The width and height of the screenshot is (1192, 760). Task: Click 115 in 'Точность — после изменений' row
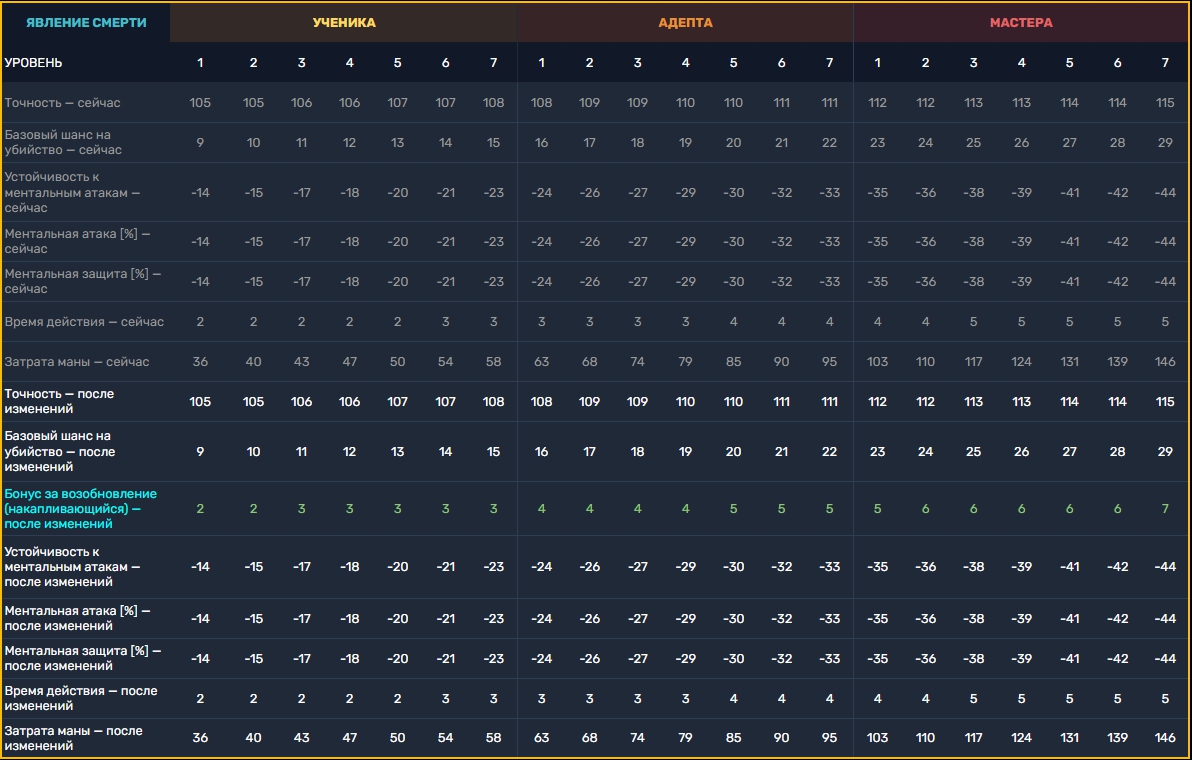click(x=1165, y=401)
